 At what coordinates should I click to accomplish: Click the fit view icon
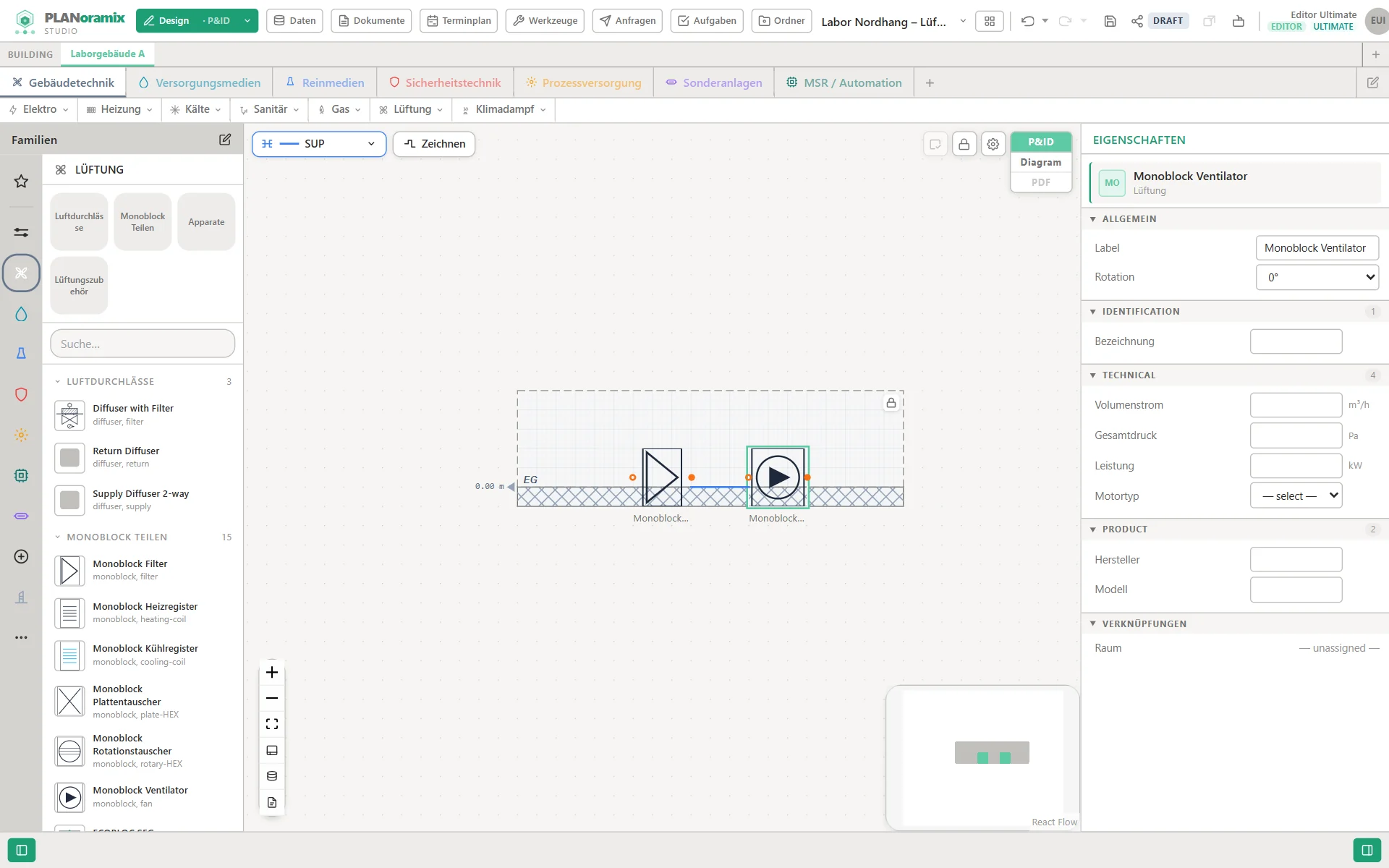272,724
